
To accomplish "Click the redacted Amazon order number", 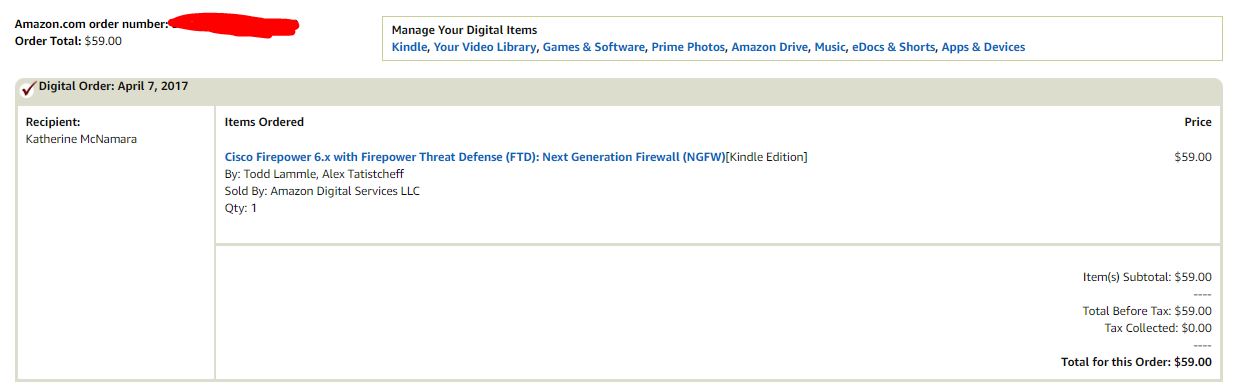I will coord(234,24).
